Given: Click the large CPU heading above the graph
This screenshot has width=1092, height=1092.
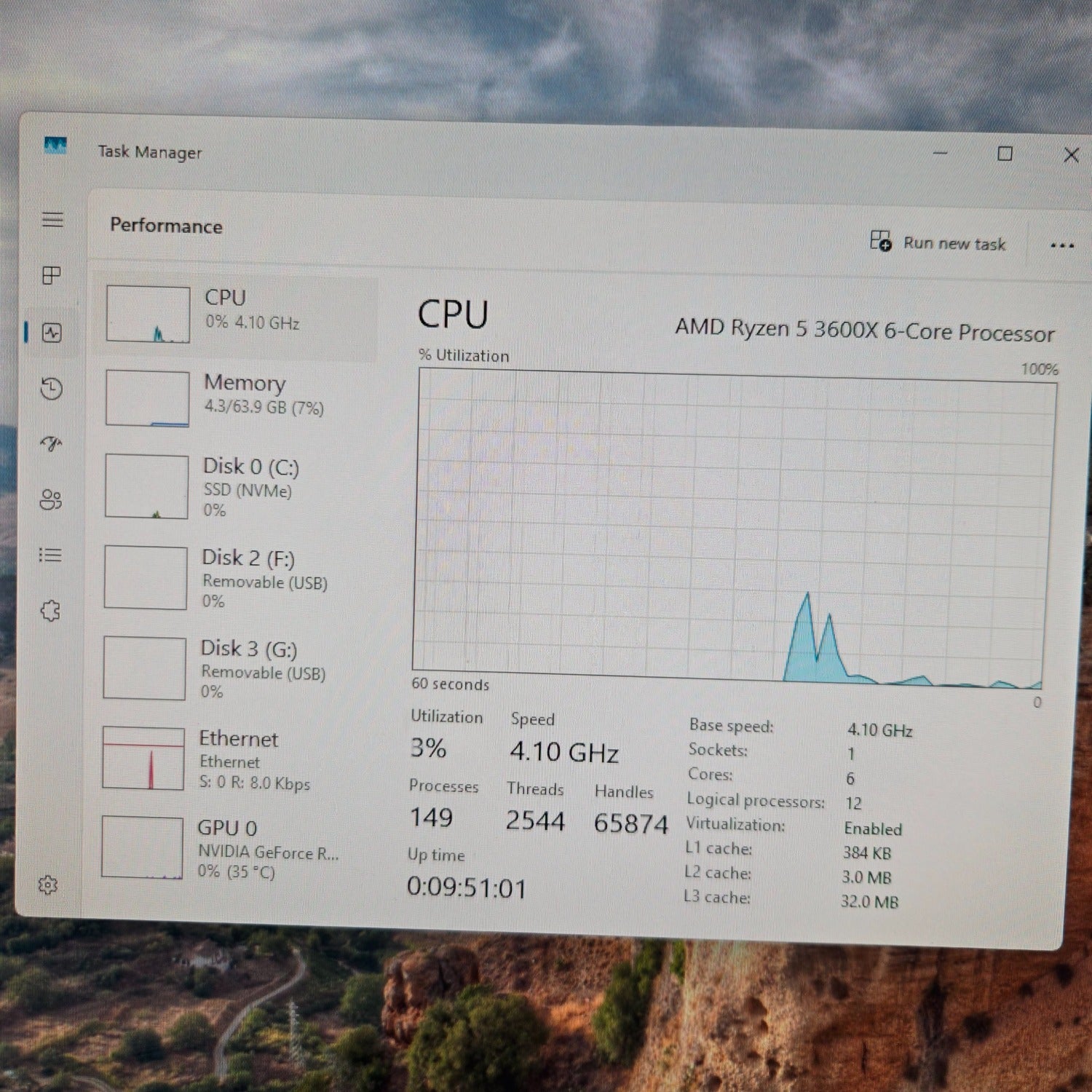Looking at the screenshot, I should [x=453, y=314].
